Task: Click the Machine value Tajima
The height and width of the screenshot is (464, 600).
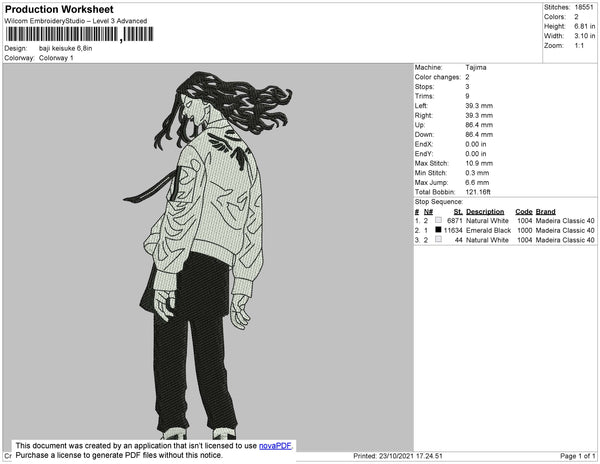Action: coord(476,67)
